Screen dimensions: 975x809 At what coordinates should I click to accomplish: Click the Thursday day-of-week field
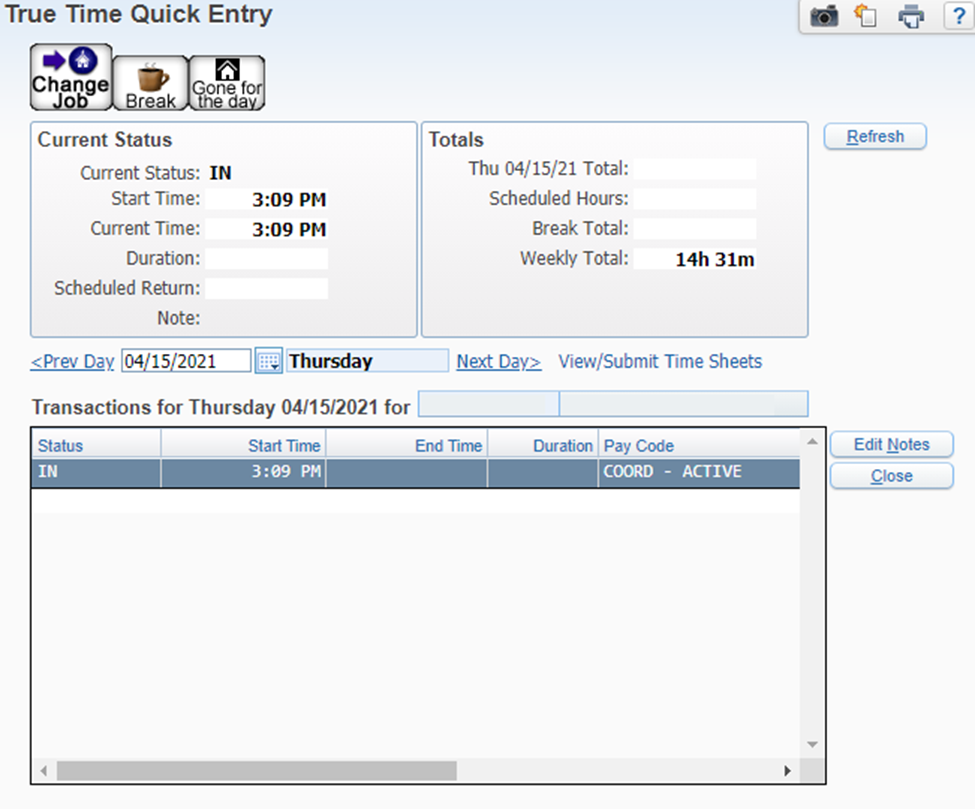pos(367,361)
